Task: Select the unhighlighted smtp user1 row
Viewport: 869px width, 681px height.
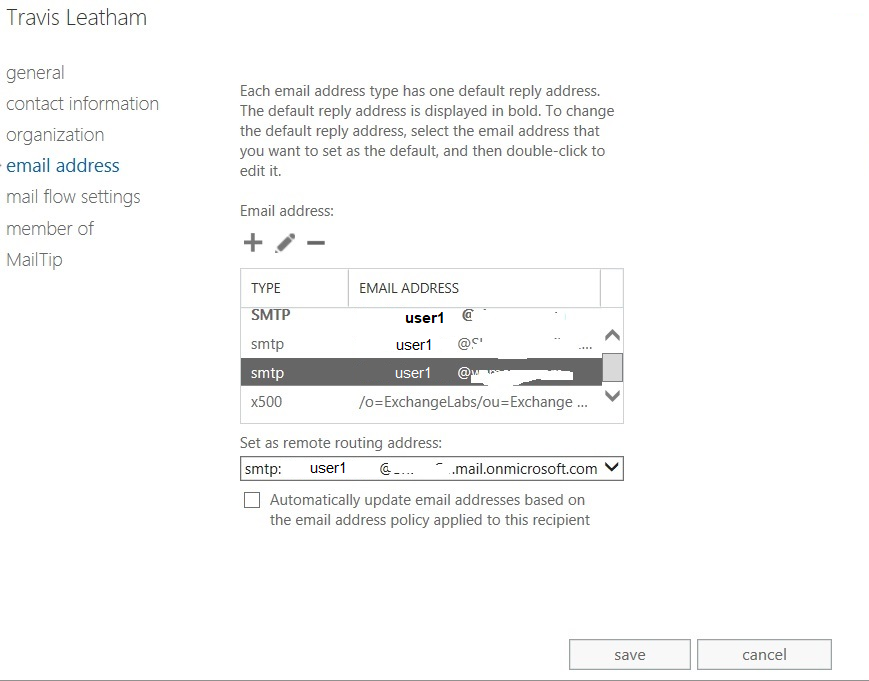Action: coord(421,344)
